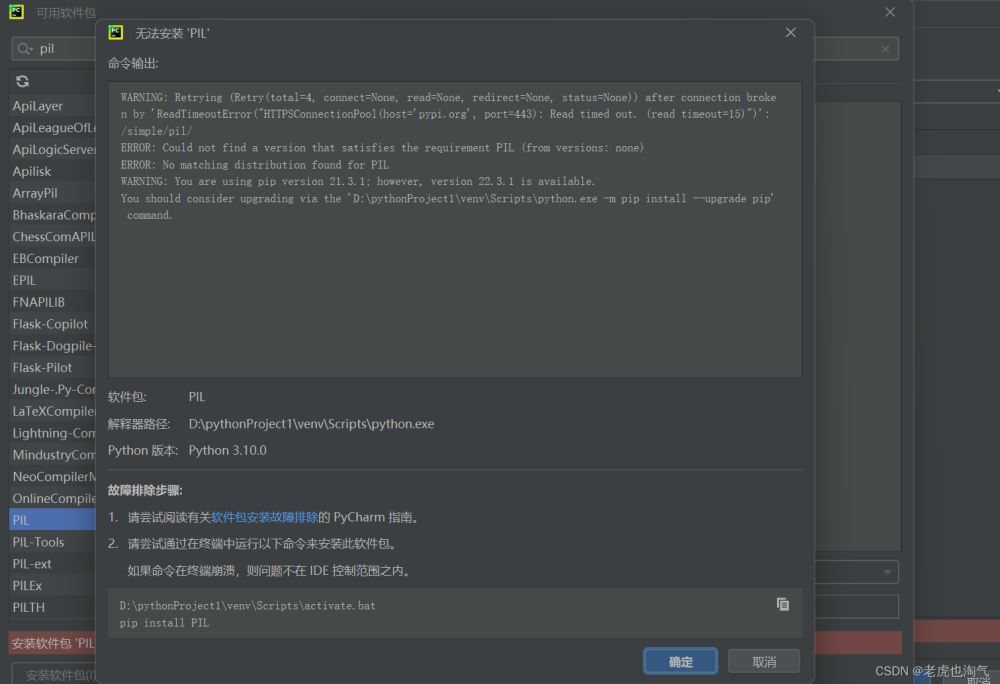Select ApiLayer package in the list
The height and width of the screenshot is (684, 1000).
tap(38, 105)
